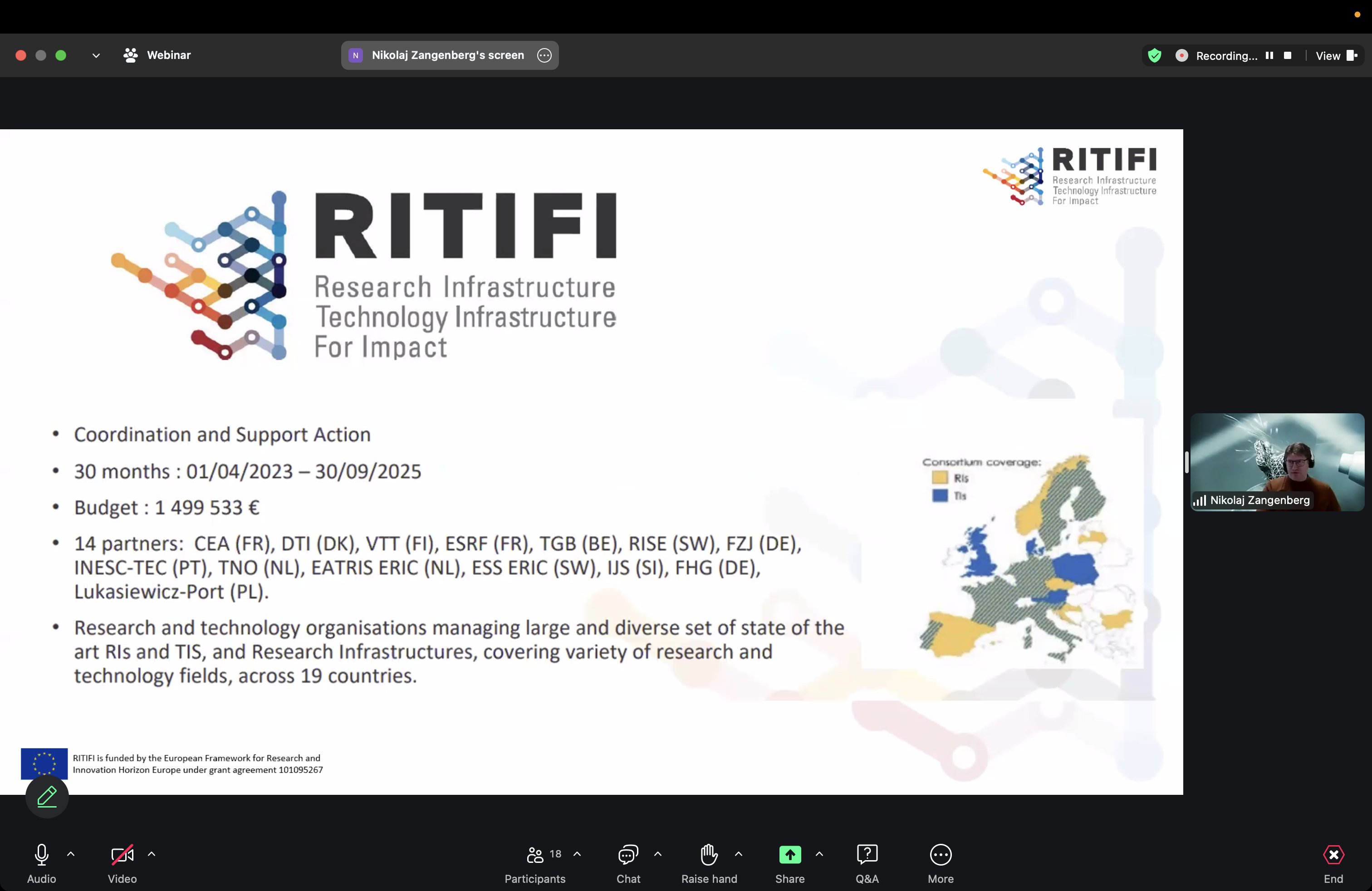Open screen share options via ellipsis menu
Screen dimensions: 1372x891
[544, 55]
